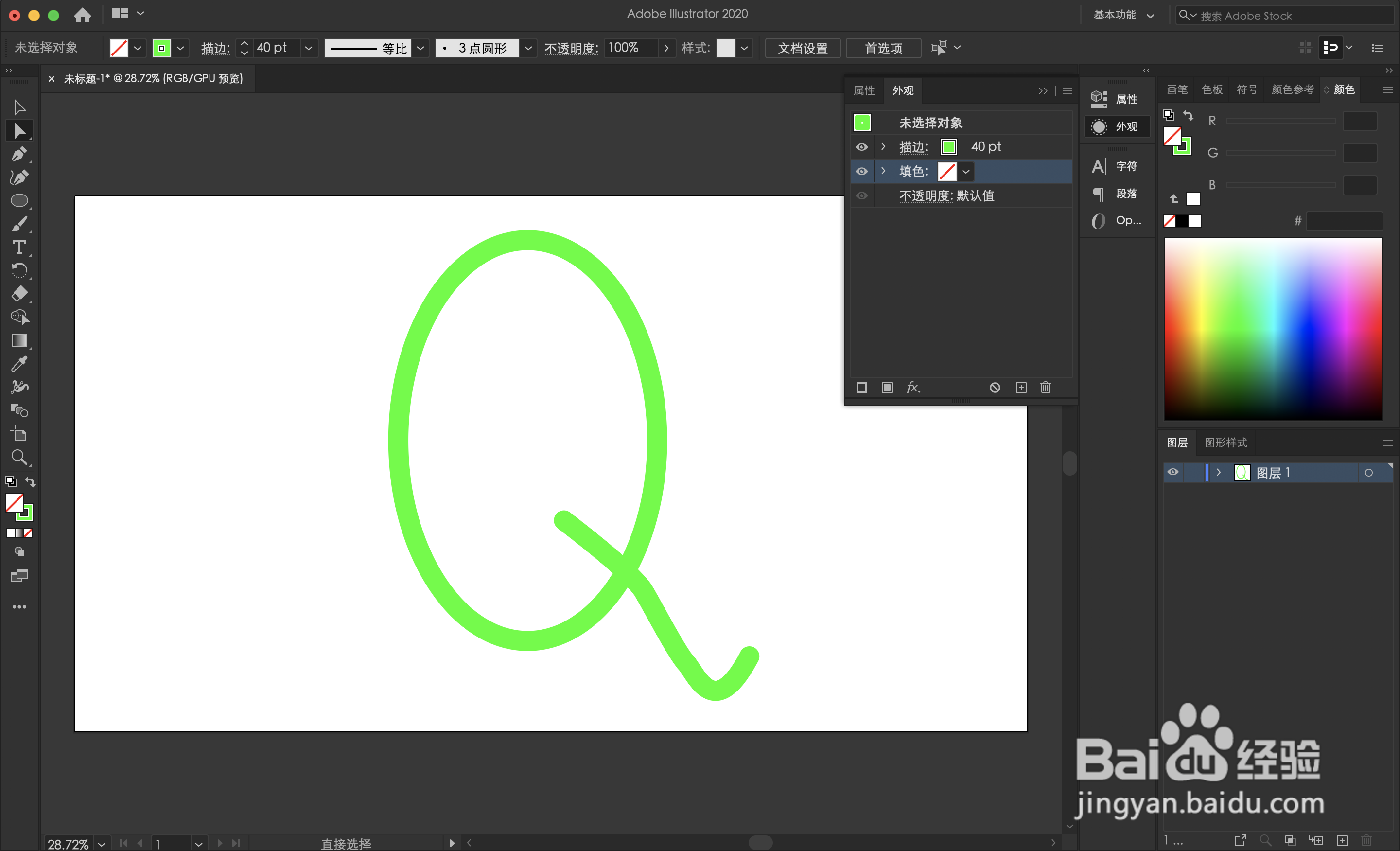Image resolution: width=1400 pixels, height=851 pixels.
Task: Select the Ellipse tool
Action: click(20, 201)
